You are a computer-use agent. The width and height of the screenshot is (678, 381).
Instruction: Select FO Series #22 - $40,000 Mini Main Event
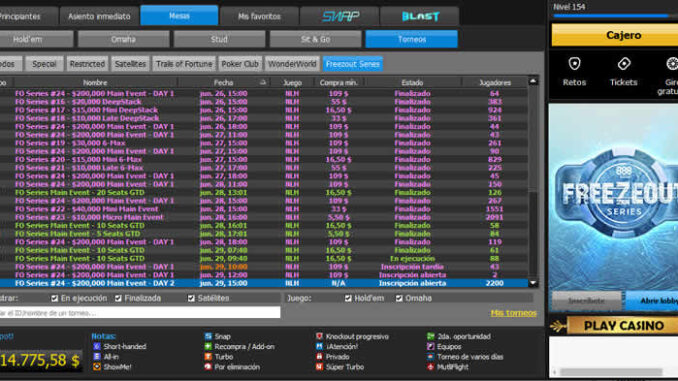click(264, 209)
